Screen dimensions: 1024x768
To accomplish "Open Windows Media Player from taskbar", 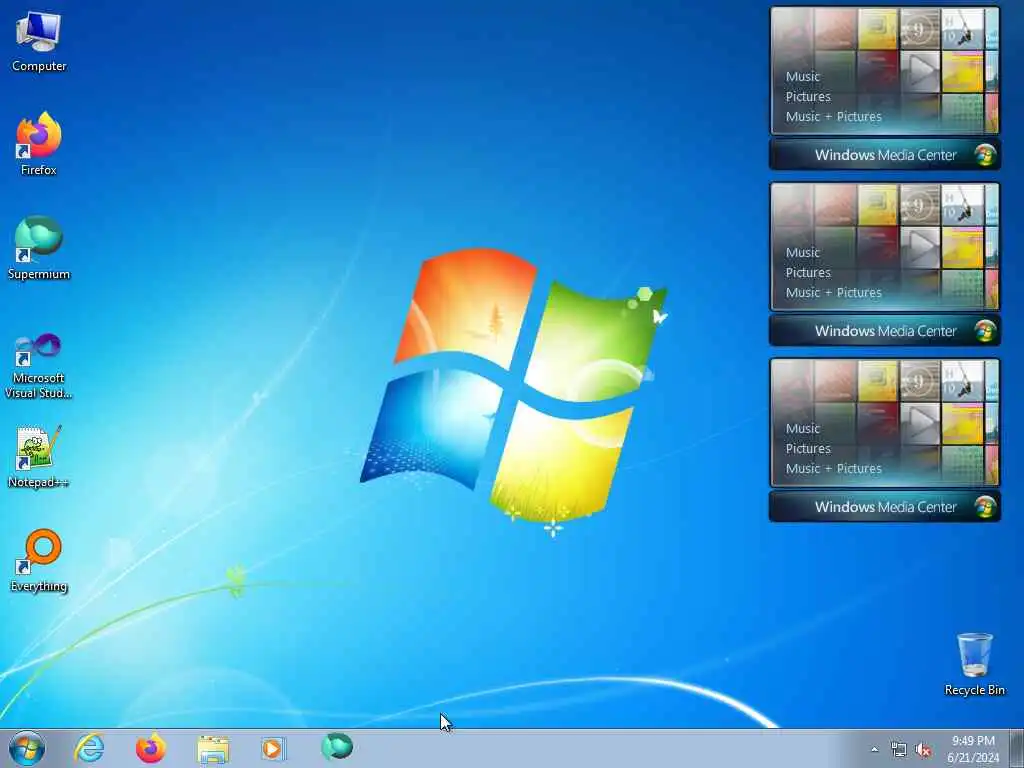I will coord(274,748).
